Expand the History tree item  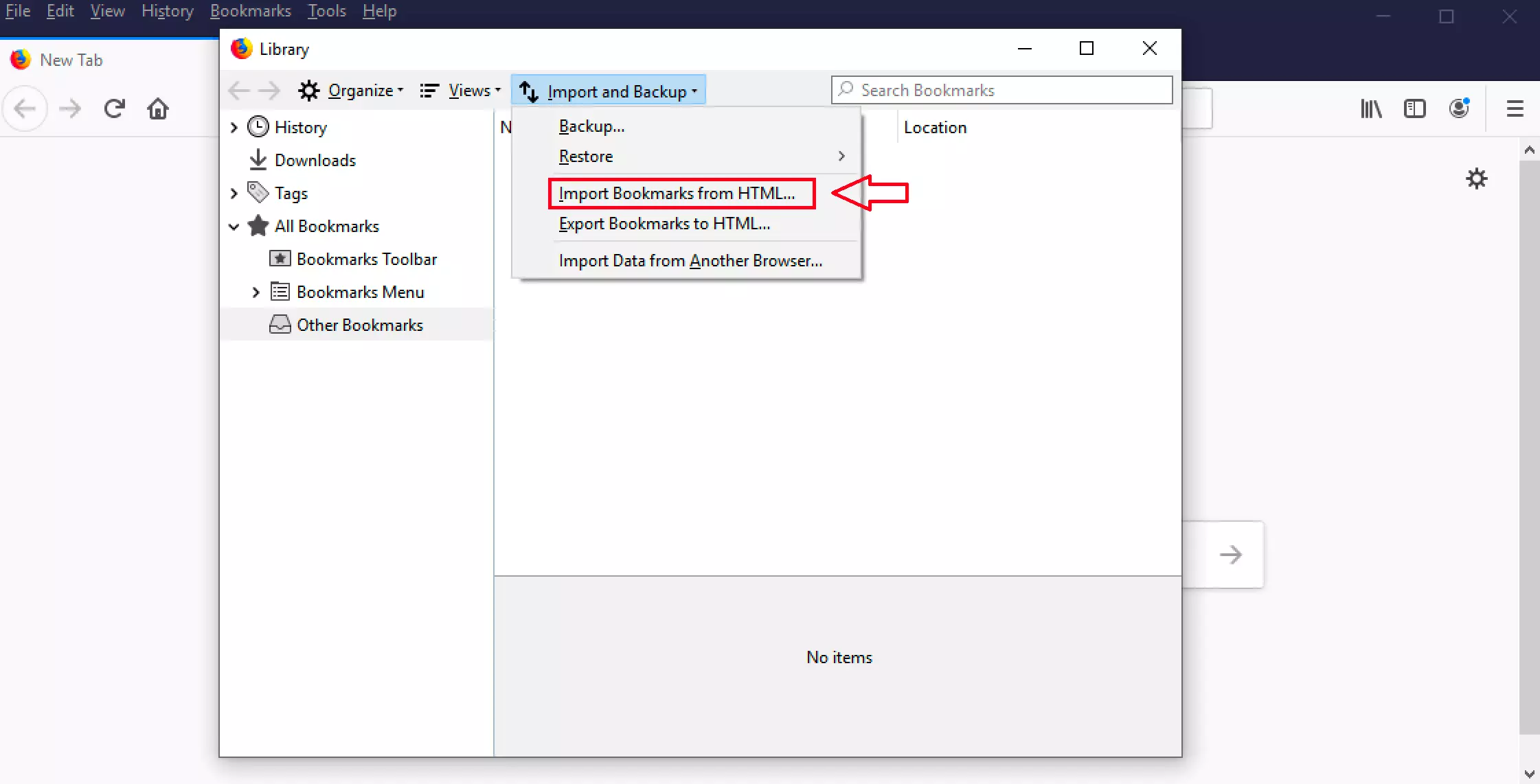234,127
